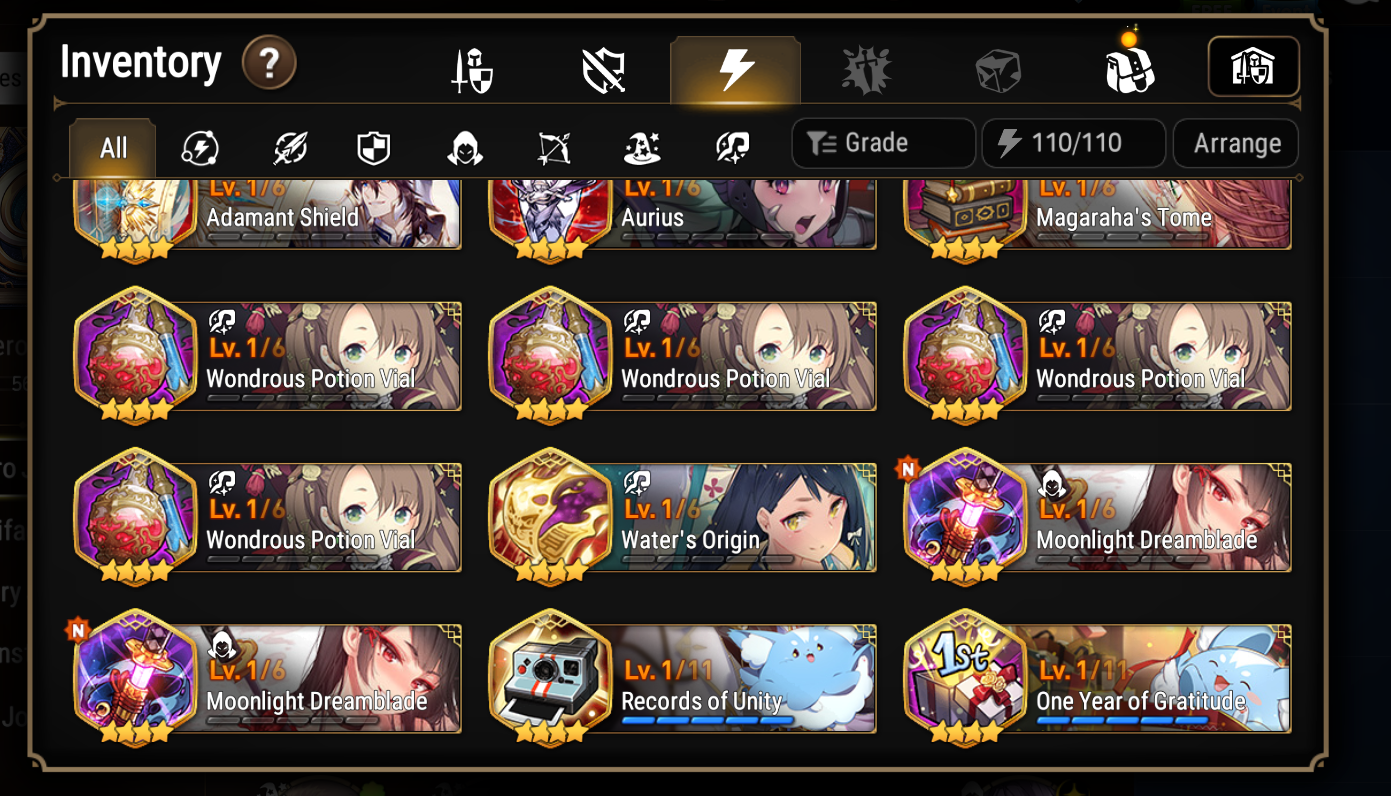Image resolution: width=1391 pixels, height=796 pixels.
Task: Tap the 110/110 artifact capacity button
Action: [x=1074, y=143]
